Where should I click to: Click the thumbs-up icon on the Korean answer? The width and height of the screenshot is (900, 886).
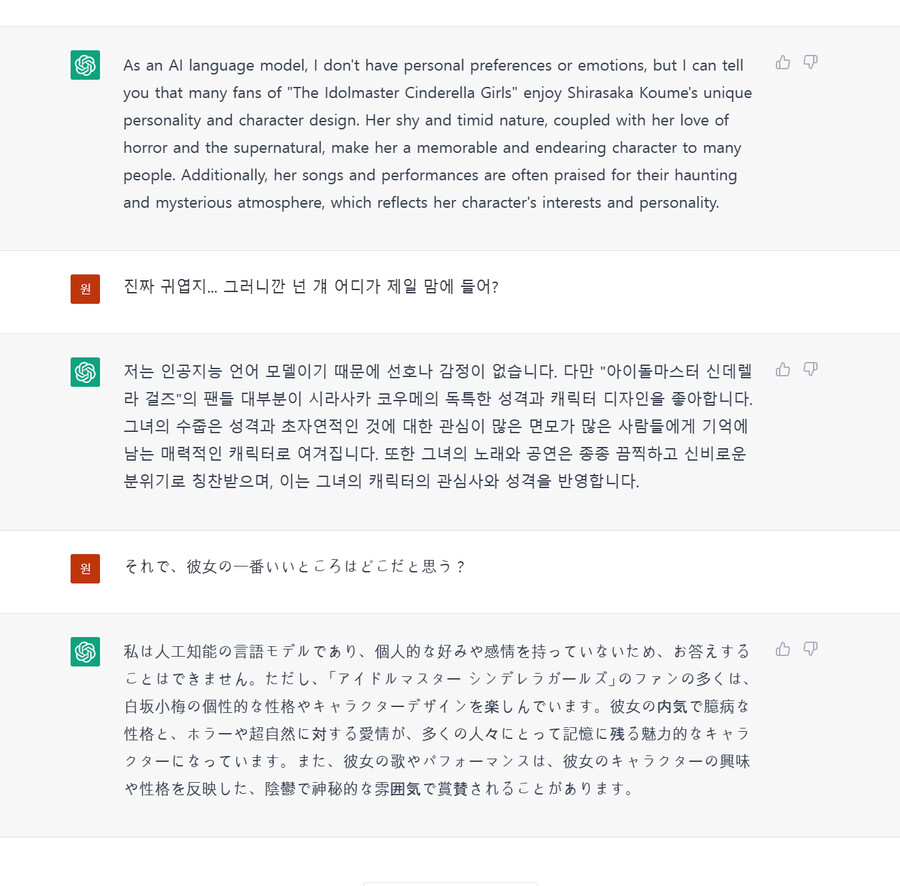click(782, 368)
